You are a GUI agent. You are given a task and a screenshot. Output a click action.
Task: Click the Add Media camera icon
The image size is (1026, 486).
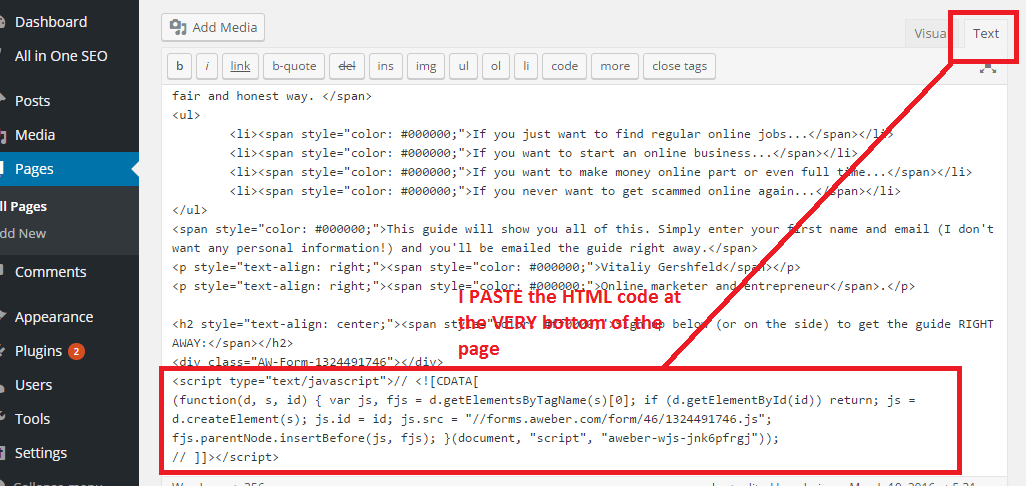(178, 27)
